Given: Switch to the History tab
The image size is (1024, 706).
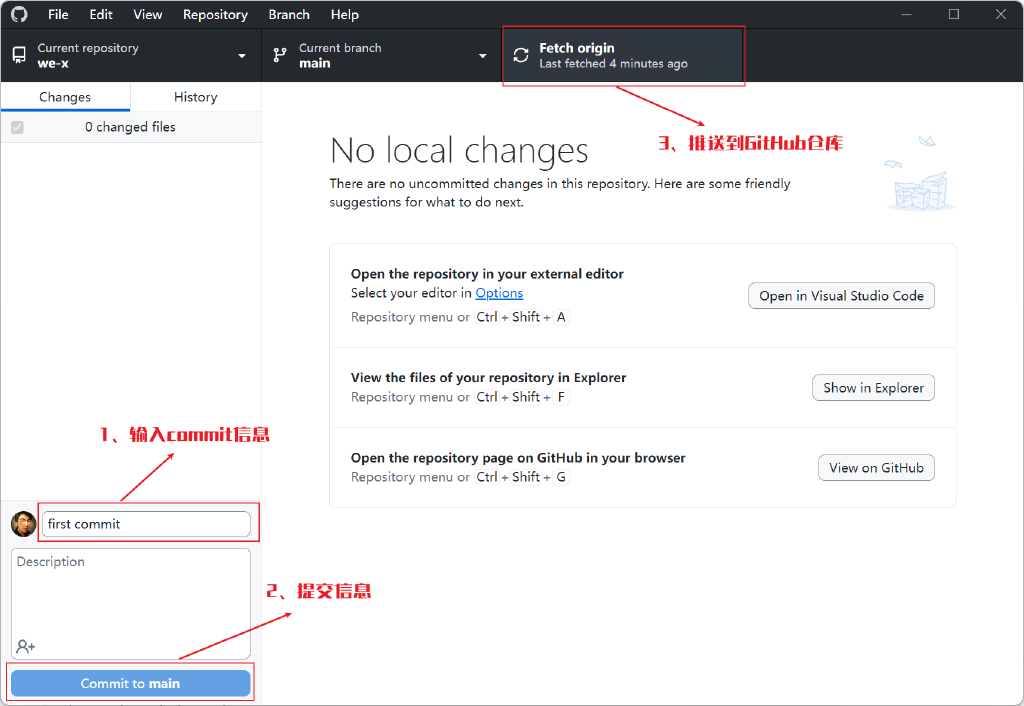Looking at the screenshot, I should (195, 97).
